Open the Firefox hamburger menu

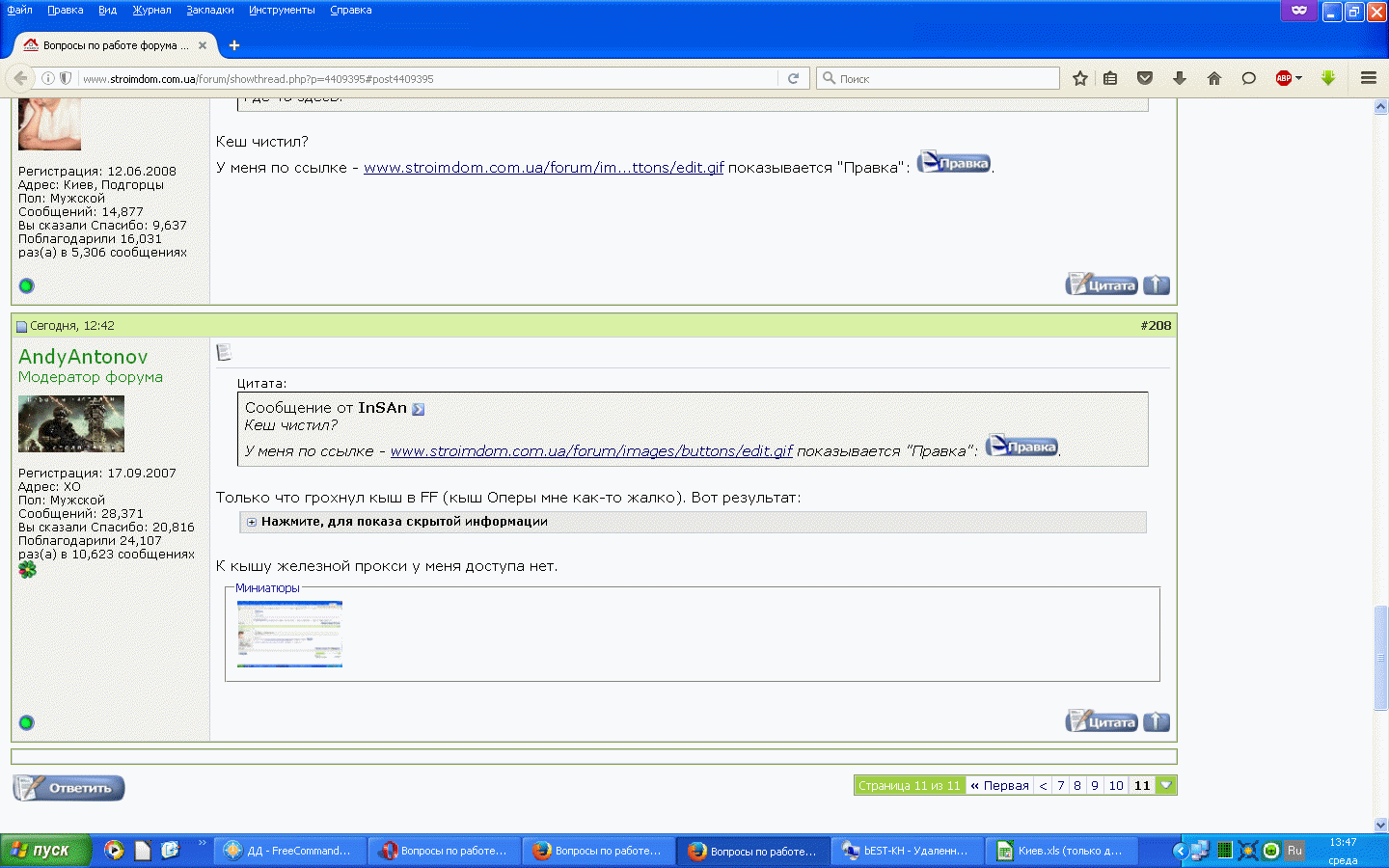1369,78
